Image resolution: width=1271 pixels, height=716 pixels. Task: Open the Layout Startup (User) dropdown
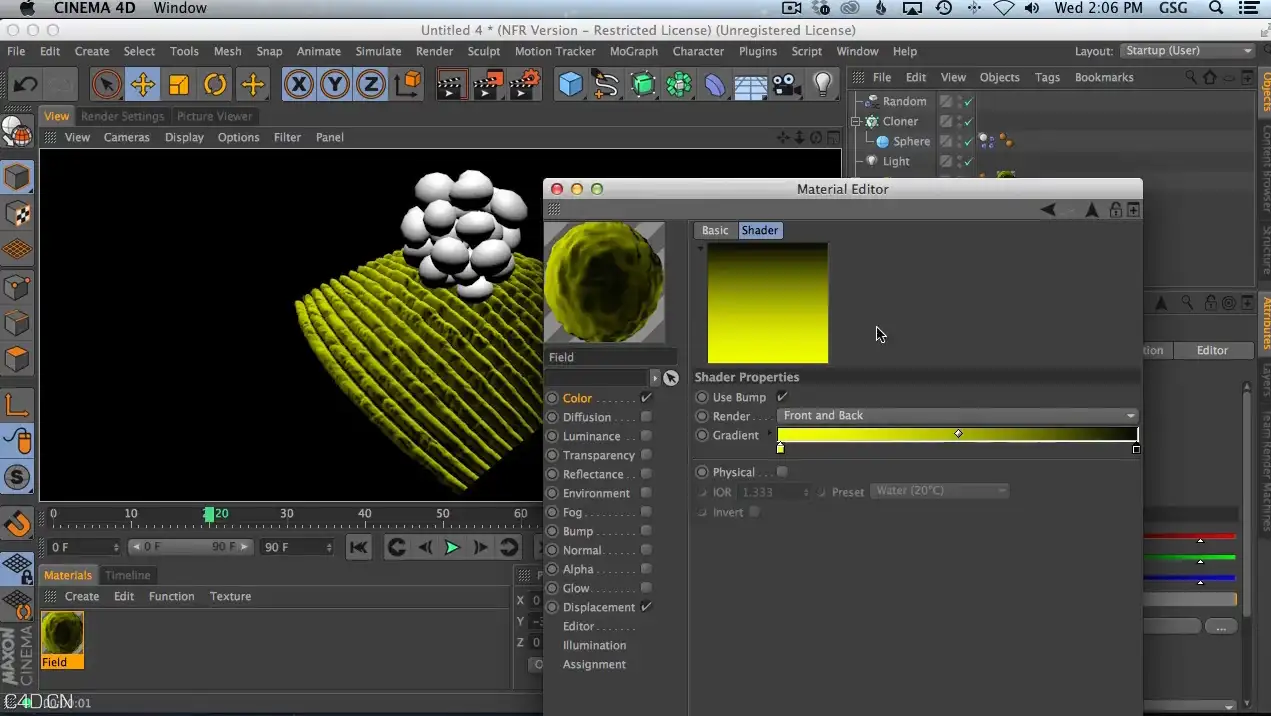click(x=1187, y=51)
